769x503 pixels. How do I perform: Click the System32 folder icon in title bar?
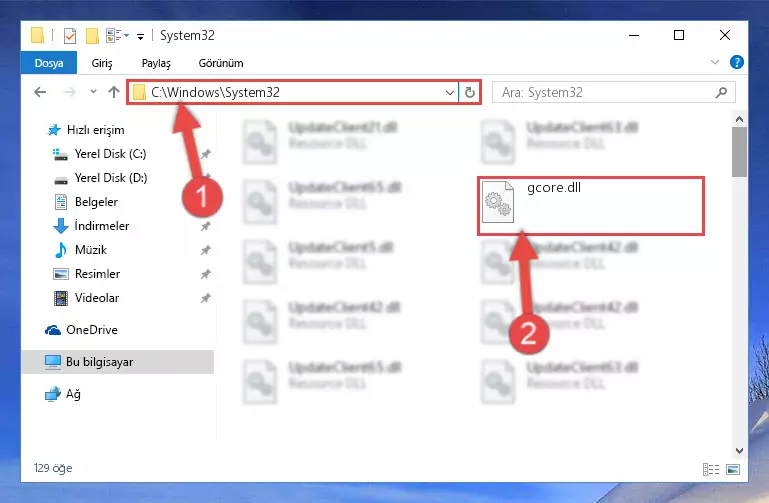coord(37,36)
